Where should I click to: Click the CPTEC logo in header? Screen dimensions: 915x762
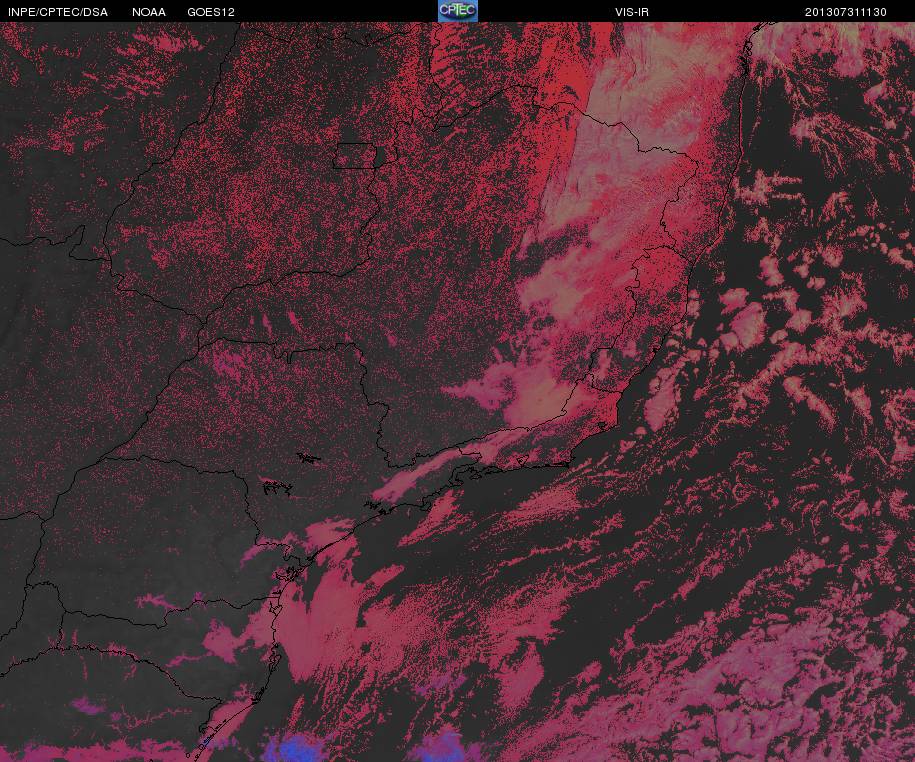[458, 11]
